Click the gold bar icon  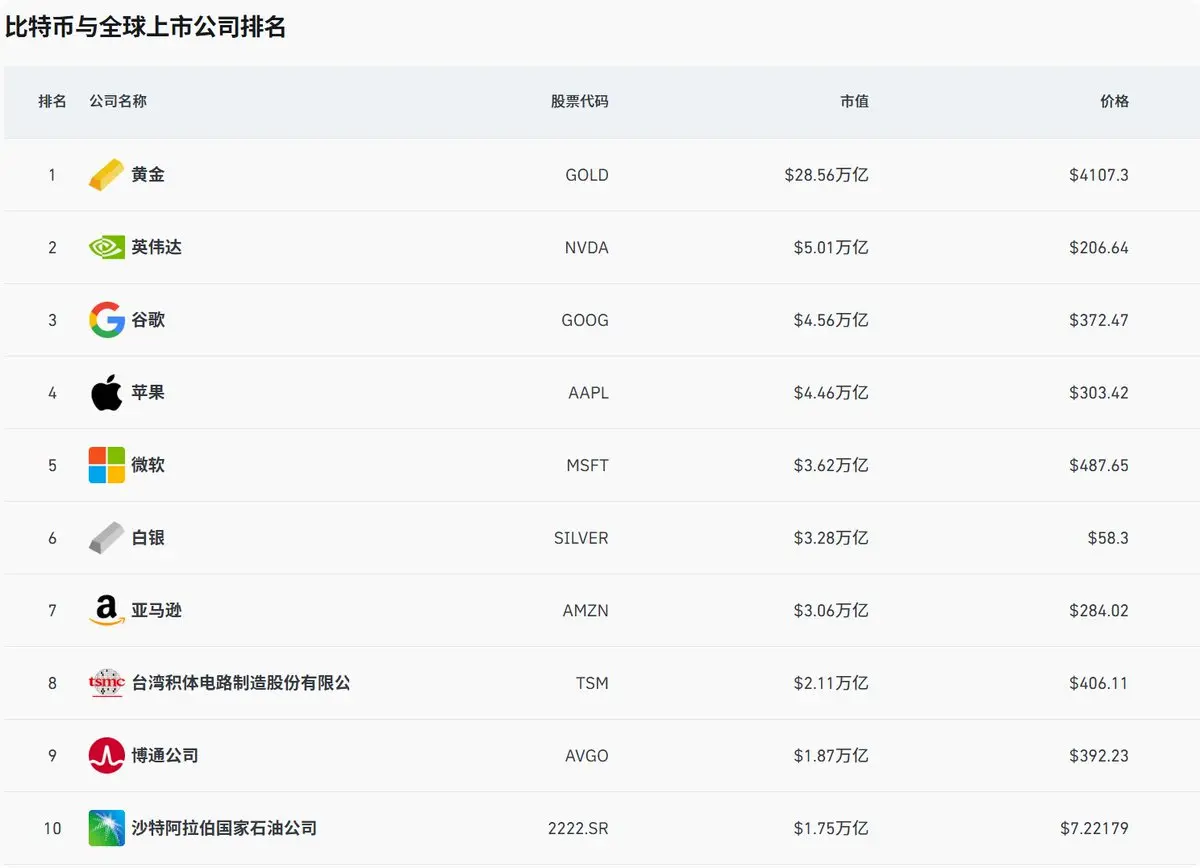[107, 175]
